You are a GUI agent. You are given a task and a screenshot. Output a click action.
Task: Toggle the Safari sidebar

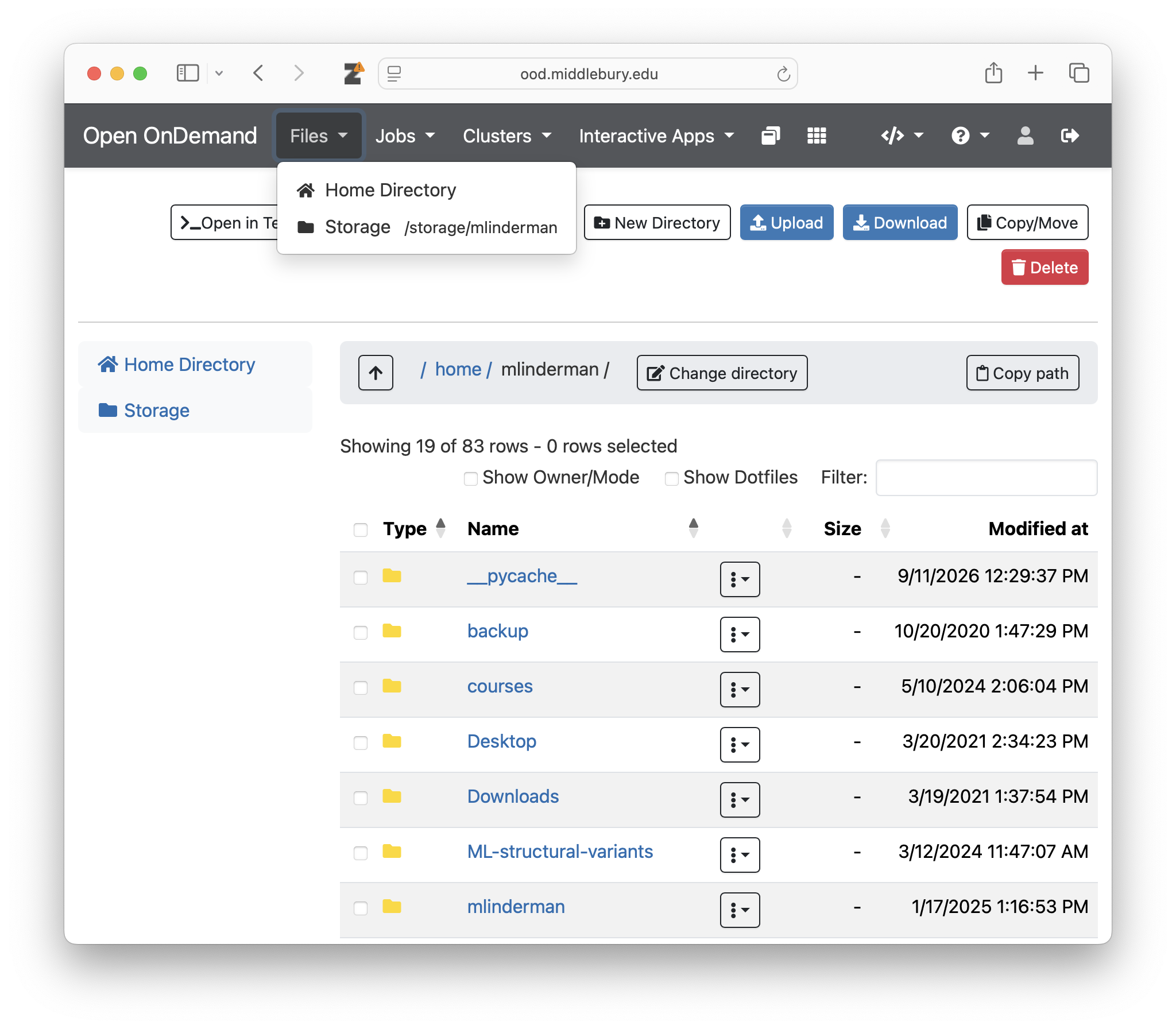(x=188, y=73)
